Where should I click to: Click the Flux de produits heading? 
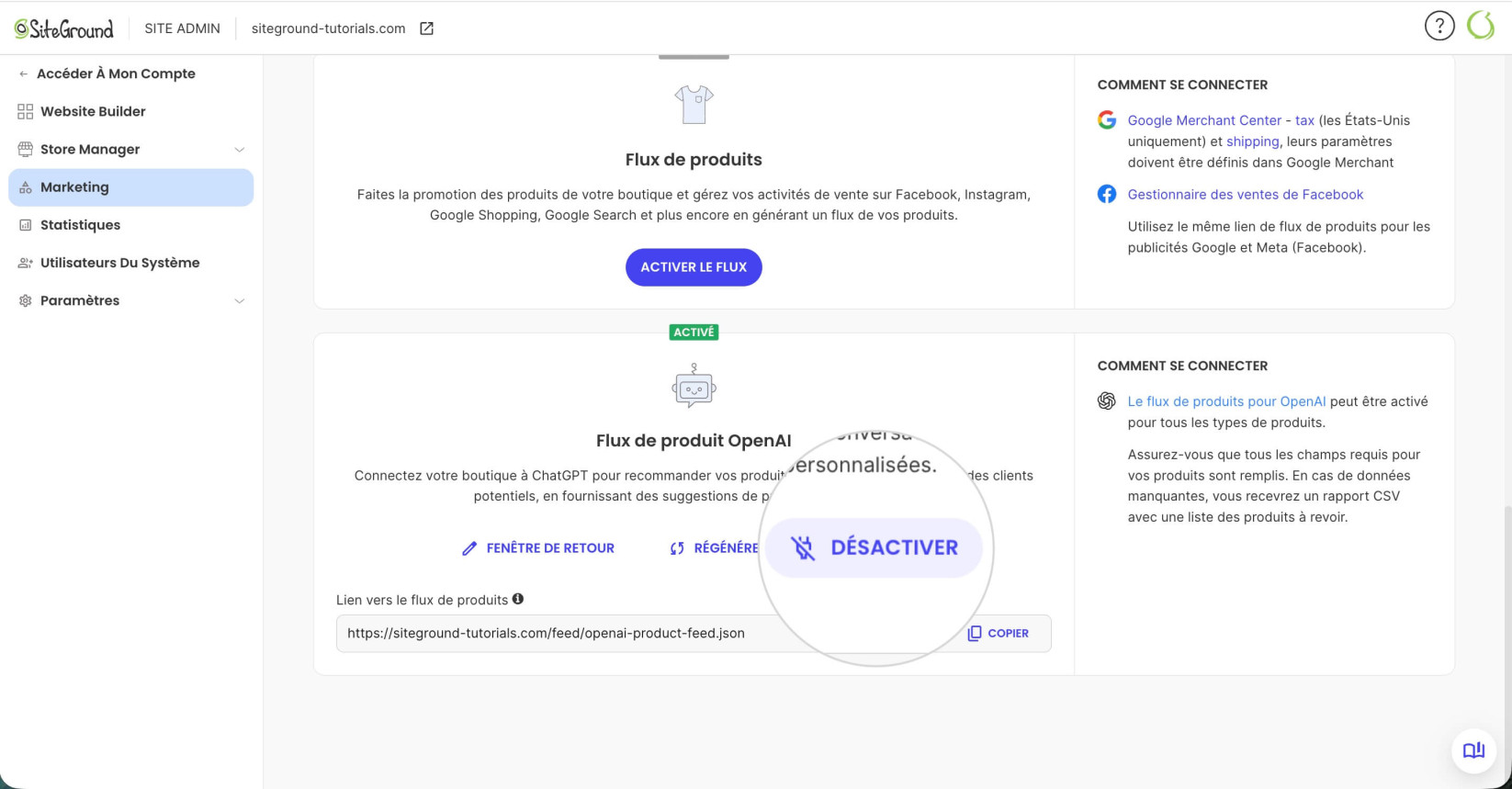point(694,160)
